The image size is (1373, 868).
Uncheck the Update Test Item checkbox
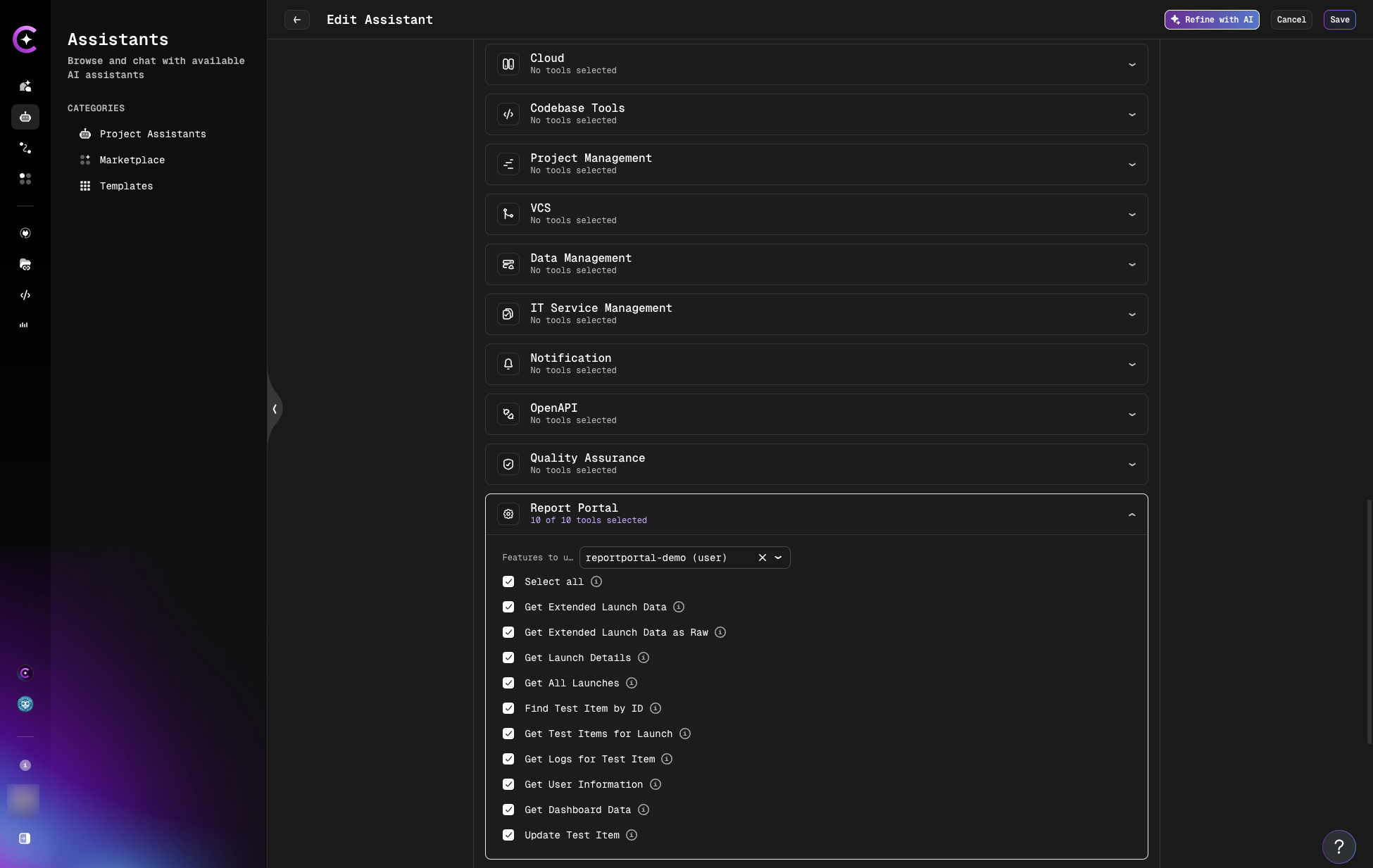pyautogui.click(x=509, y=835)
